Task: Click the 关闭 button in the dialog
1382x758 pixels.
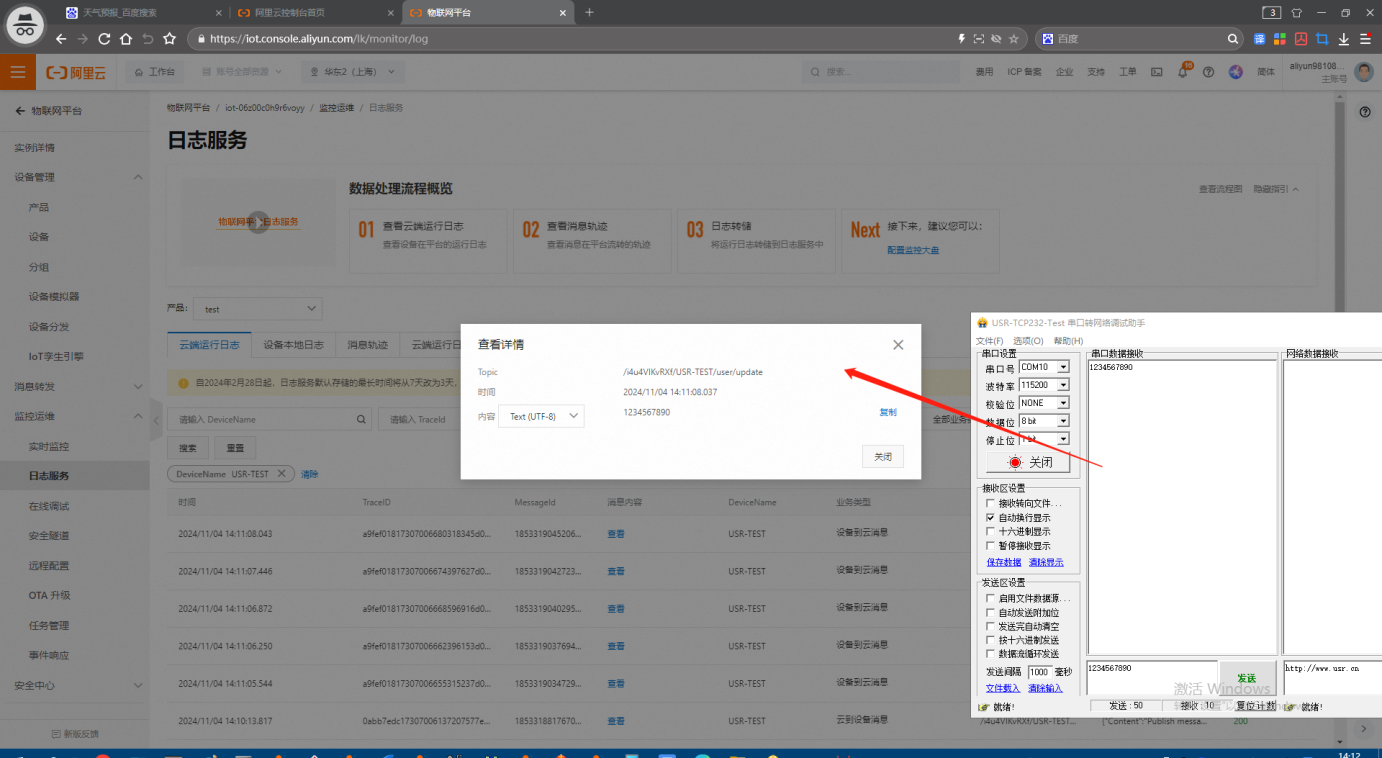Action: coord(882,456)
